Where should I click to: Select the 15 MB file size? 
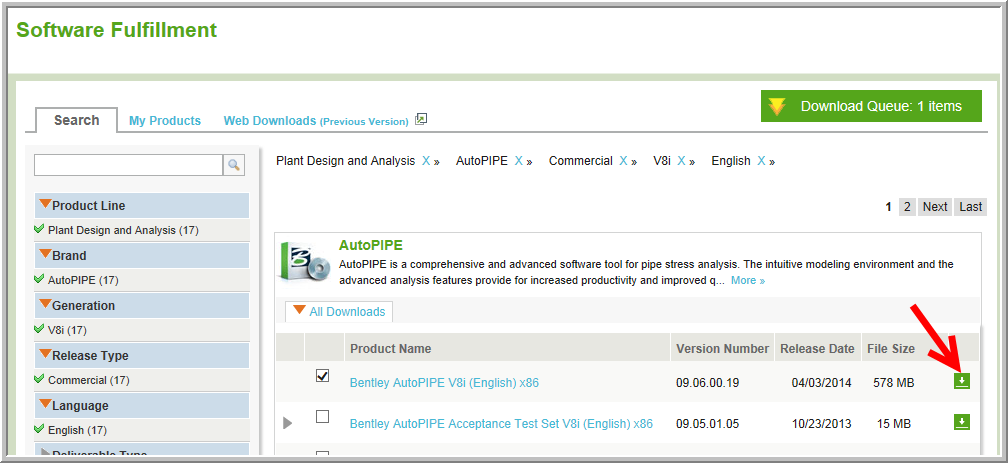pos(894,424)
